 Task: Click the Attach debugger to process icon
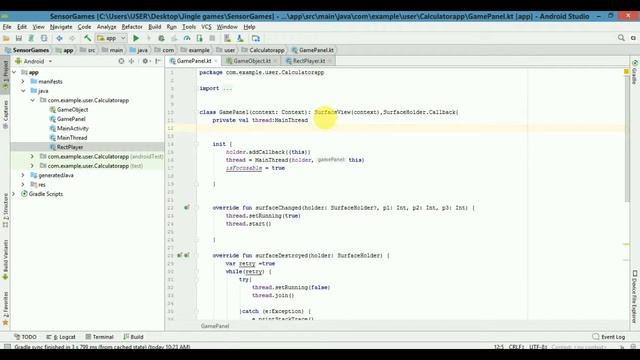[200, 38]
